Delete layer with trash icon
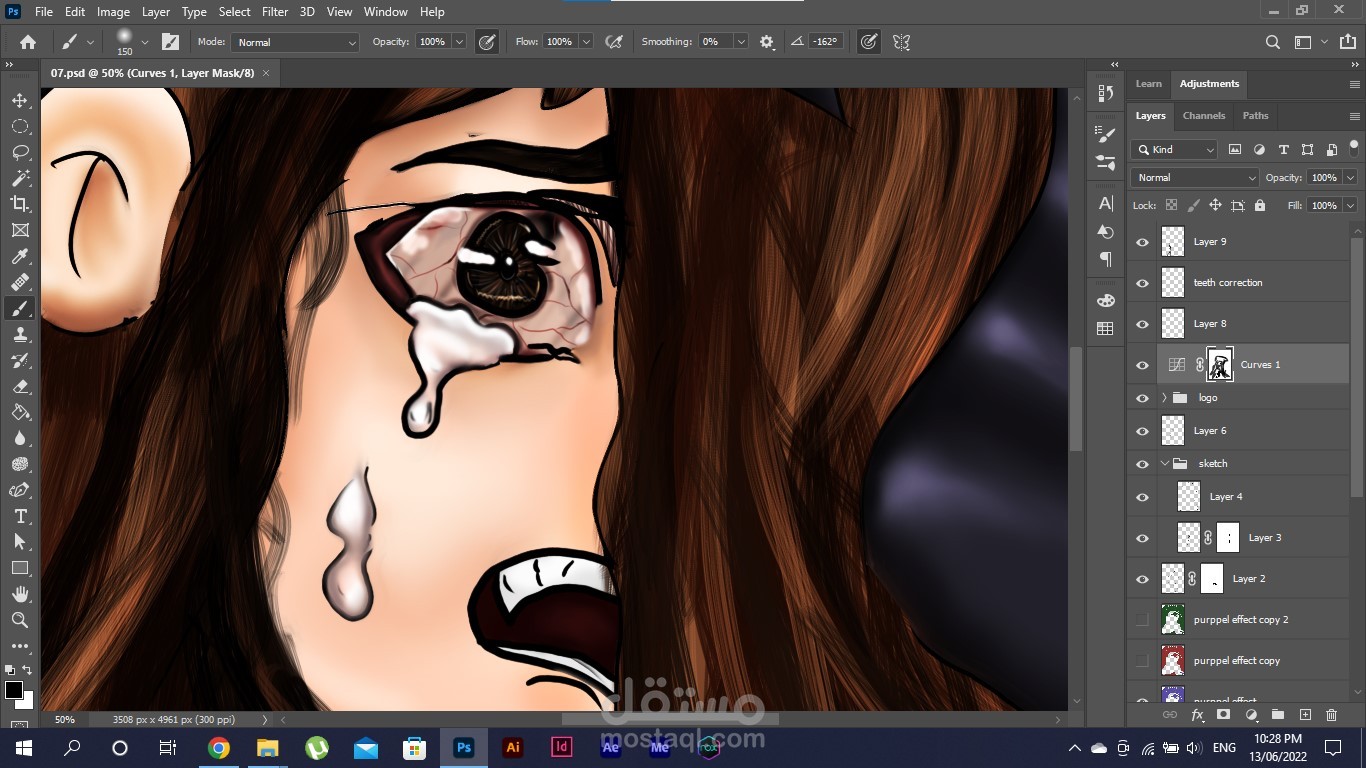The height and width of the screenshot is (768, 1366). 1331,715
